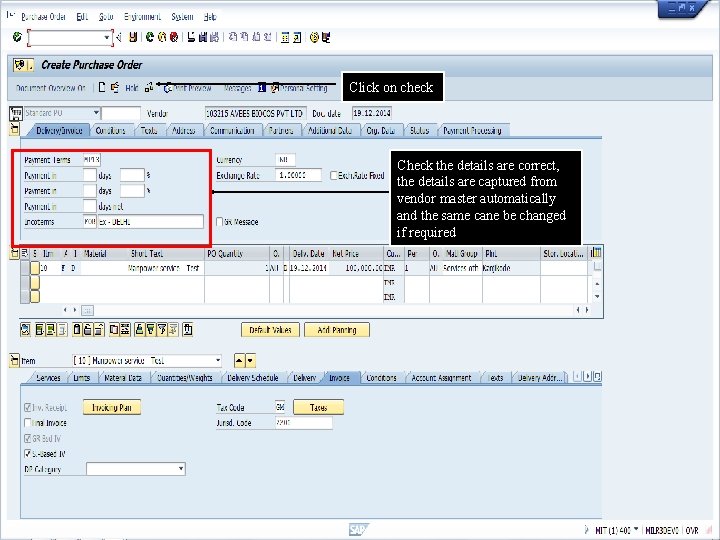Viewport: 720px width, 540px height.
Task: Click the green Enter checkmark icon
Action: click(x=17, y=37)
